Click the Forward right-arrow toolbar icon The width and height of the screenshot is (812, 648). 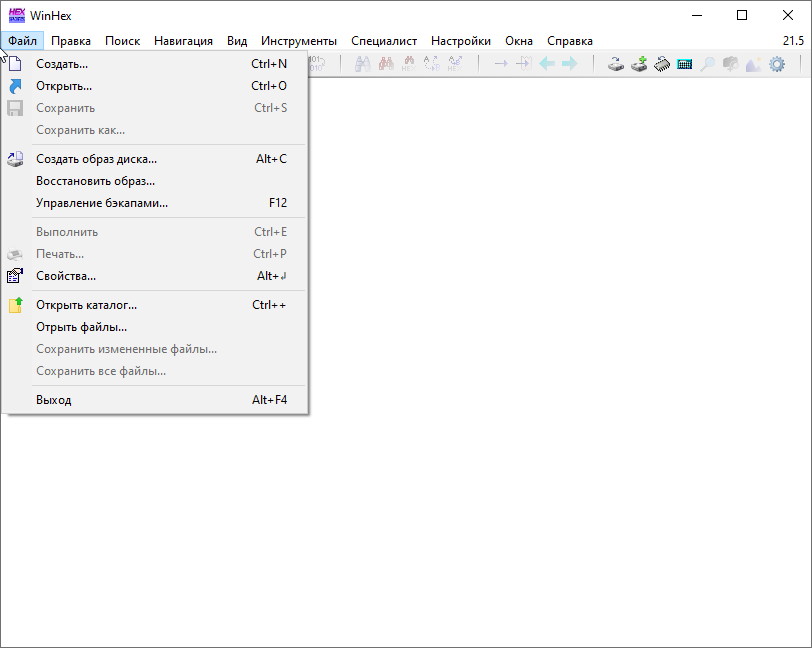point(570,64)
